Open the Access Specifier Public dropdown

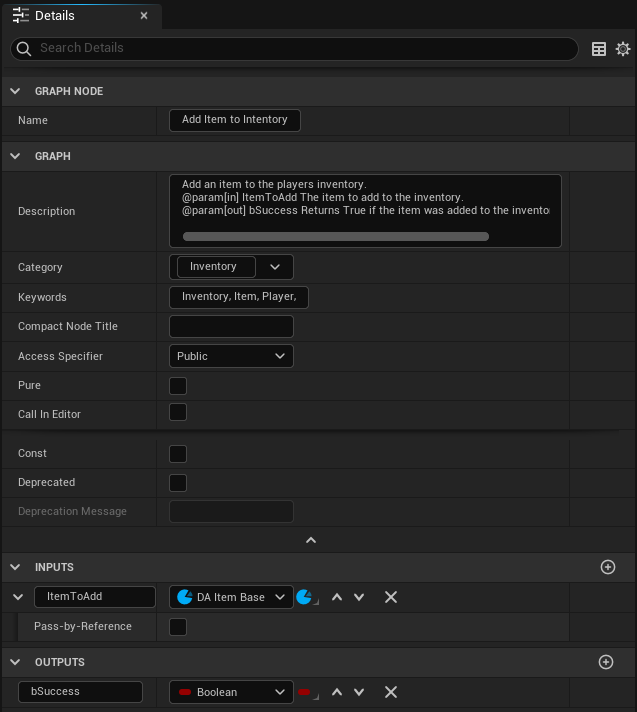(231, 356)
